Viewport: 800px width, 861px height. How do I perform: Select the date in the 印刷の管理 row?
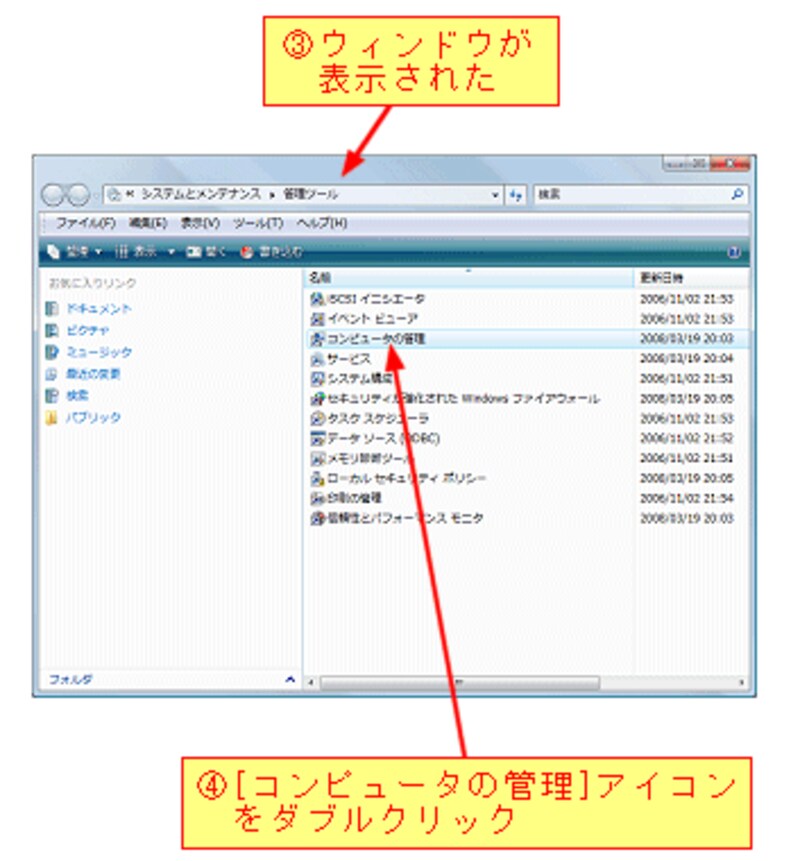[686, 499]
